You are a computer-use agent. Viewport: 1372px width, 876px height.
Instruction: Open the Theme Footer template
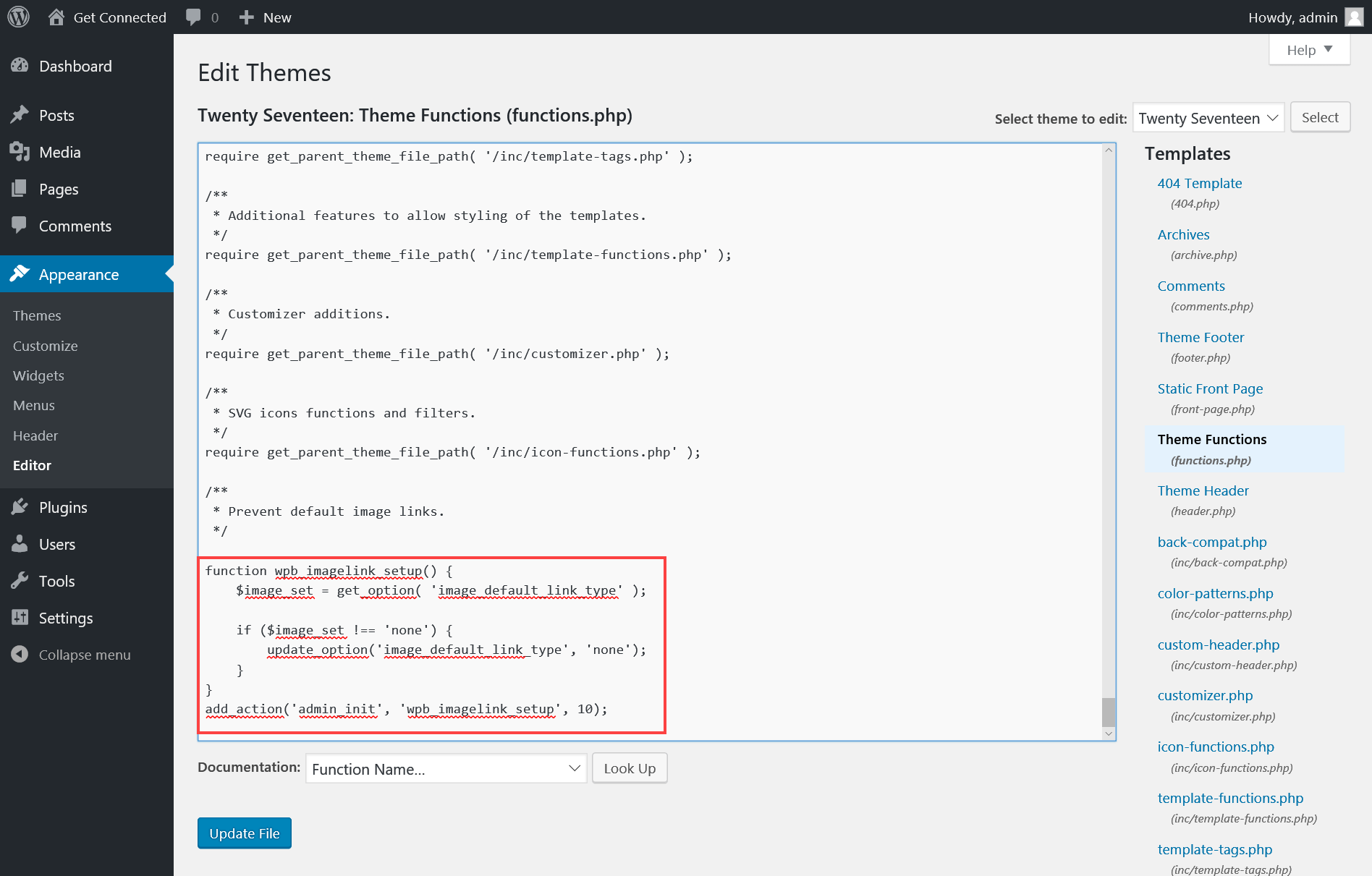(1200, 337)
